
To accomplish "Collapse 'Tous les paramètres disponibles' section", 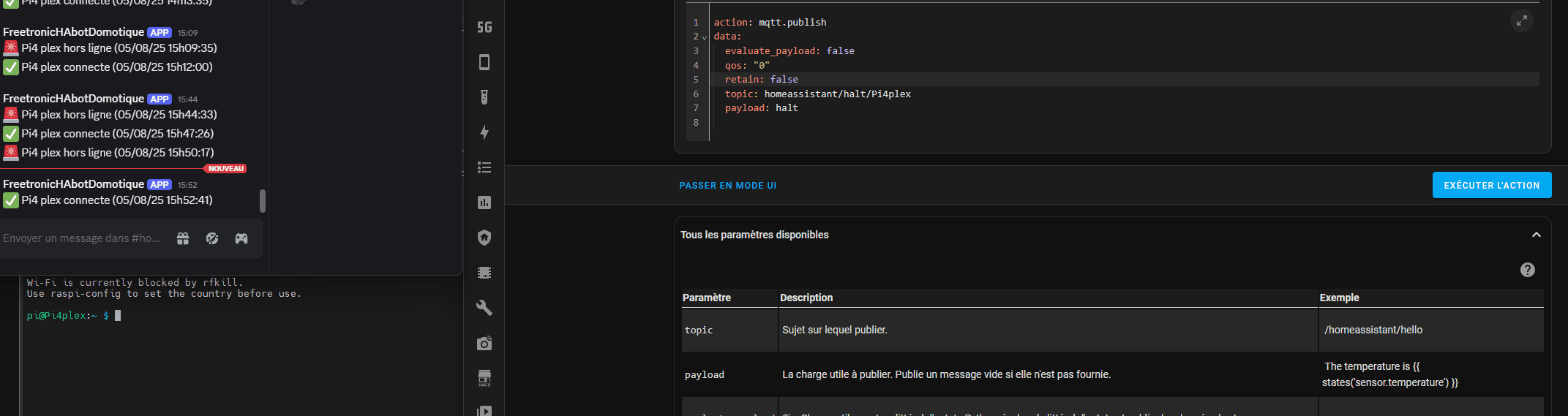I will pos(1536,235).
